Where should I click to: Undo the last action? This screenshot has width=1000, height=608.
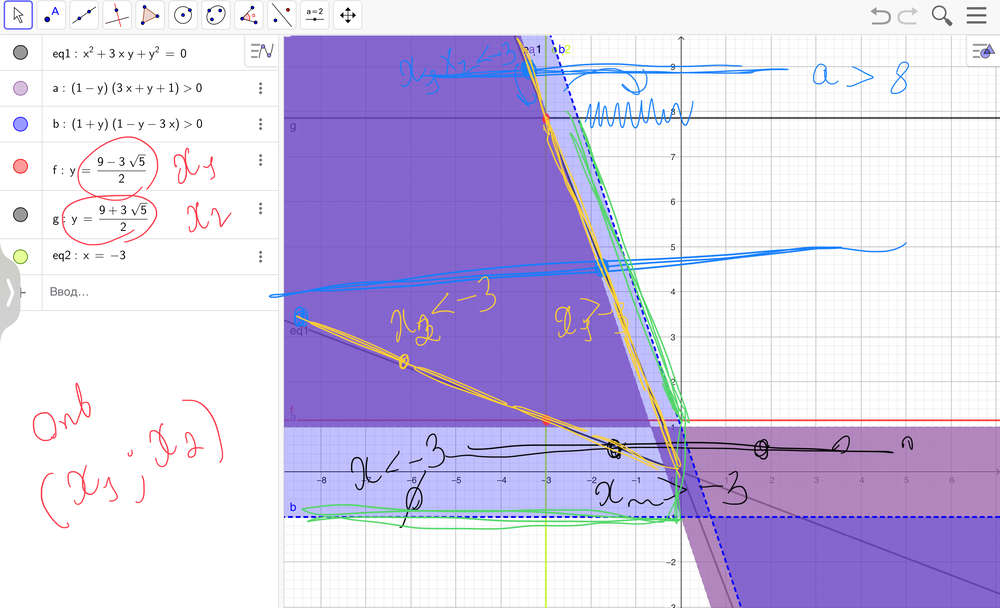click(880, 15)
